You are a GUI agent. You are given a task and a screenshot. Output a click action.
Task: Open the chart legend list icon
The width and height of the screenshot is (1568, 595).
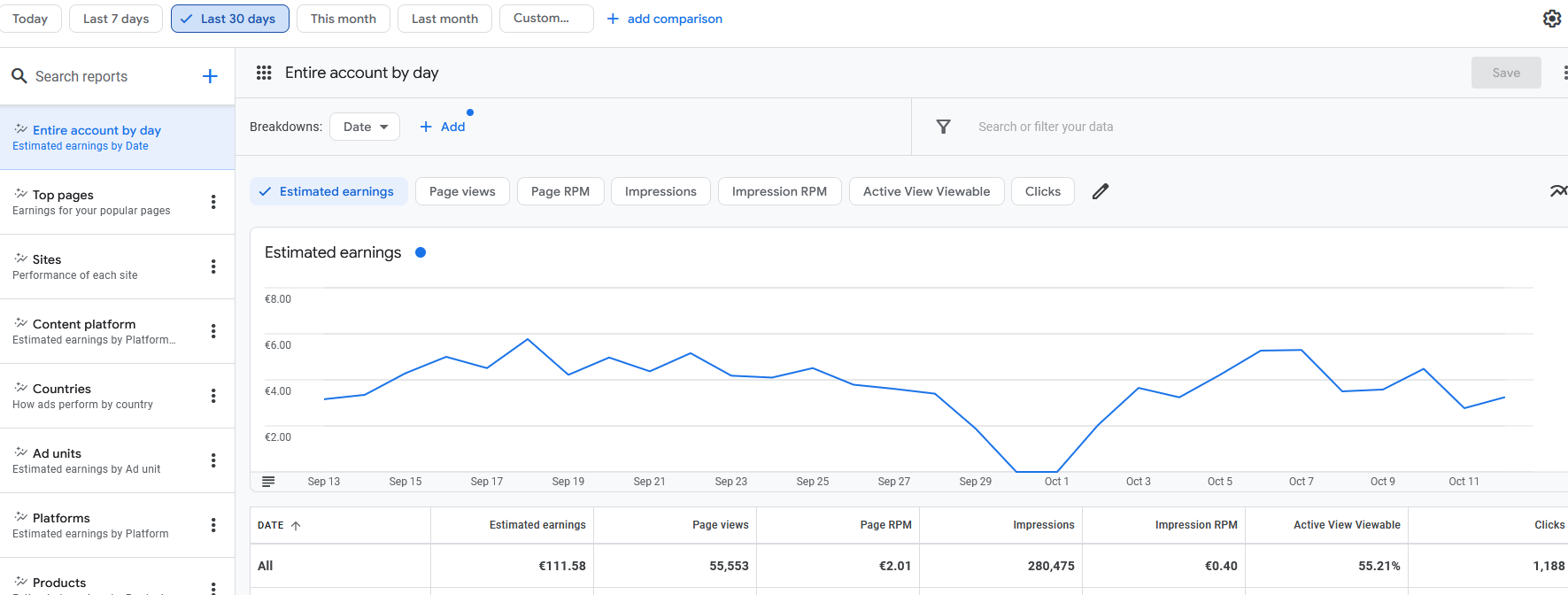268,482
